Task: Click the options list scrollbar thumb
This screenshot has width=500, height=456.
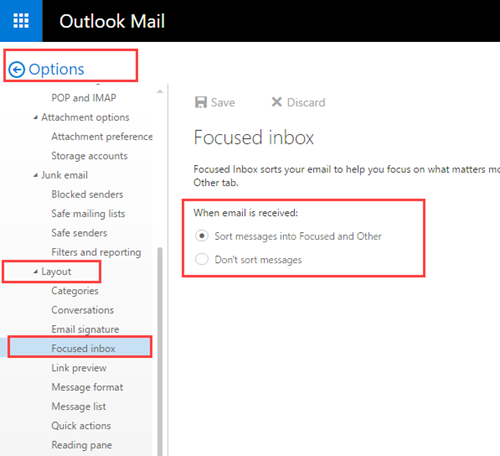Action: tap(160, 350)
